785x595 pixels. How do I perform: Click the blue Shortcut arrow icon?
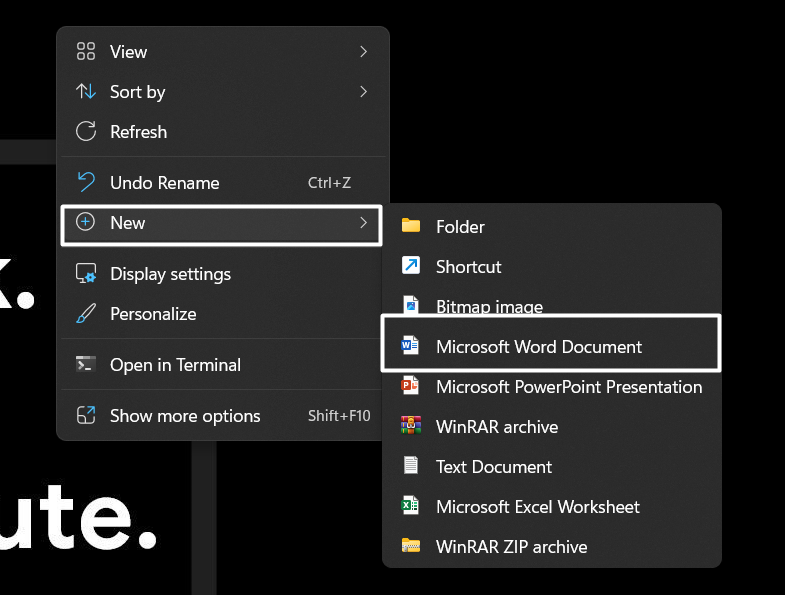point(411,266)
